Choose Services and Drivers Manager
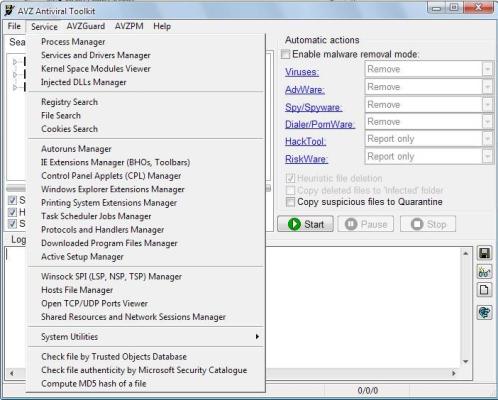Viewport: 498px width, 400px height. pos(146,55)
